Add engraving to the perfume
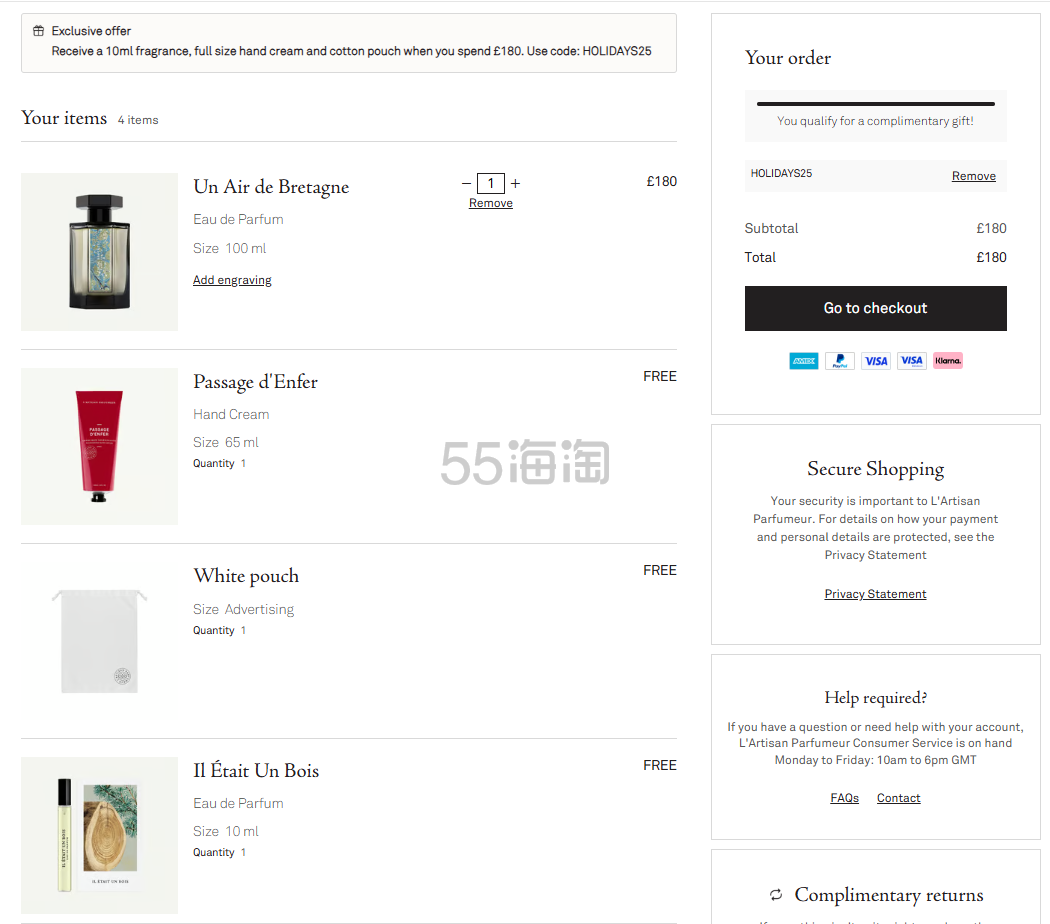 tap(232, 280)
